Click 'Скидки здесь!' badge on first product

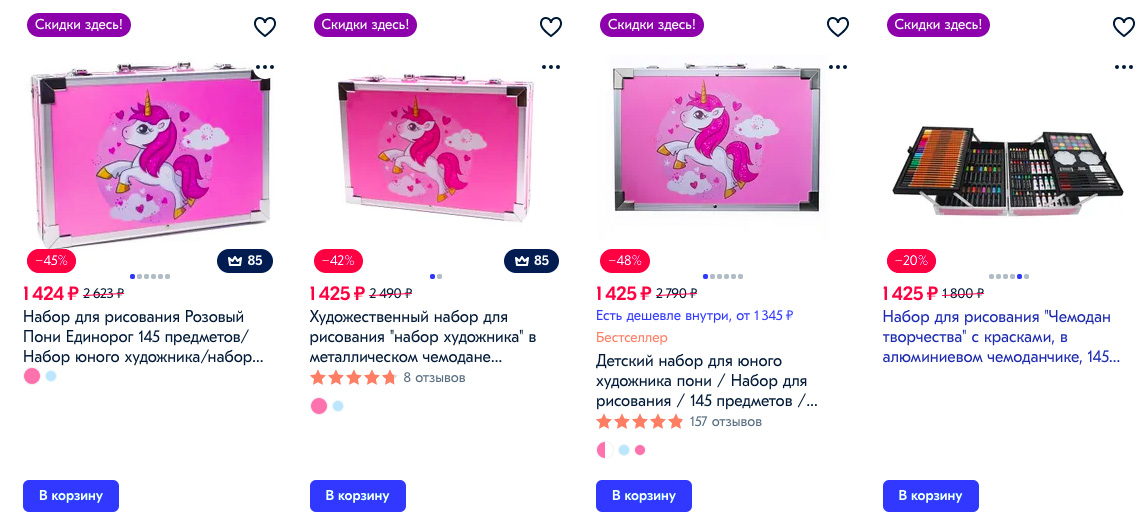pyautogui.click(x=80, y=25)
